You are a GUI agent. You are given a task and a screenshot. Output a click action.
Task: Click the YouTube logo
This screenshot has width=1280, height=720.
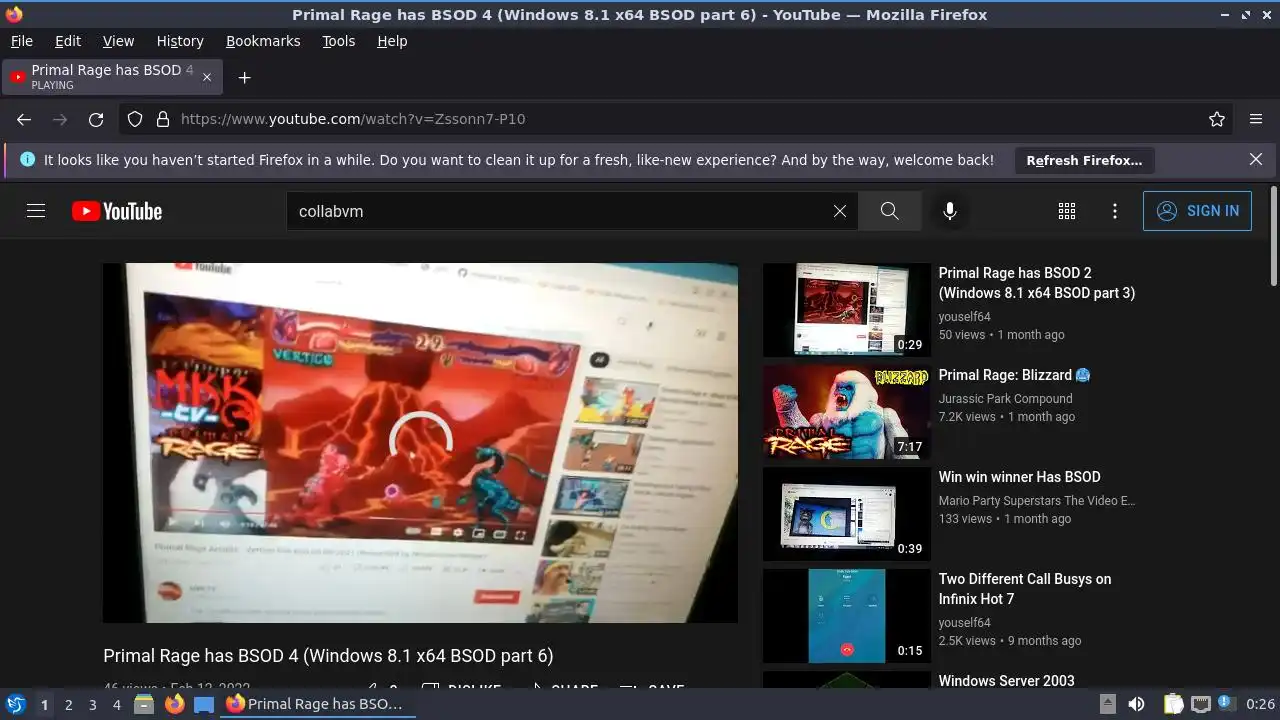[x=116, y=211]
